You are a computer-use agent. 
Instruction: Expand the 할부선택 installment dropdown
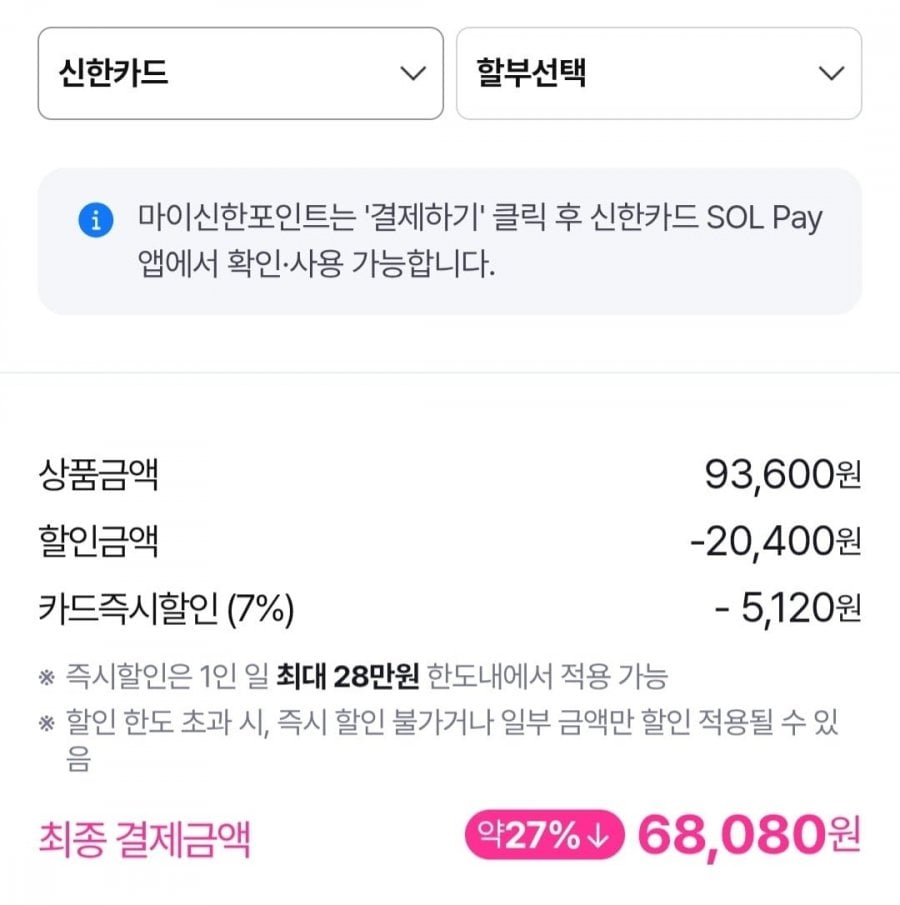point(658,73)
